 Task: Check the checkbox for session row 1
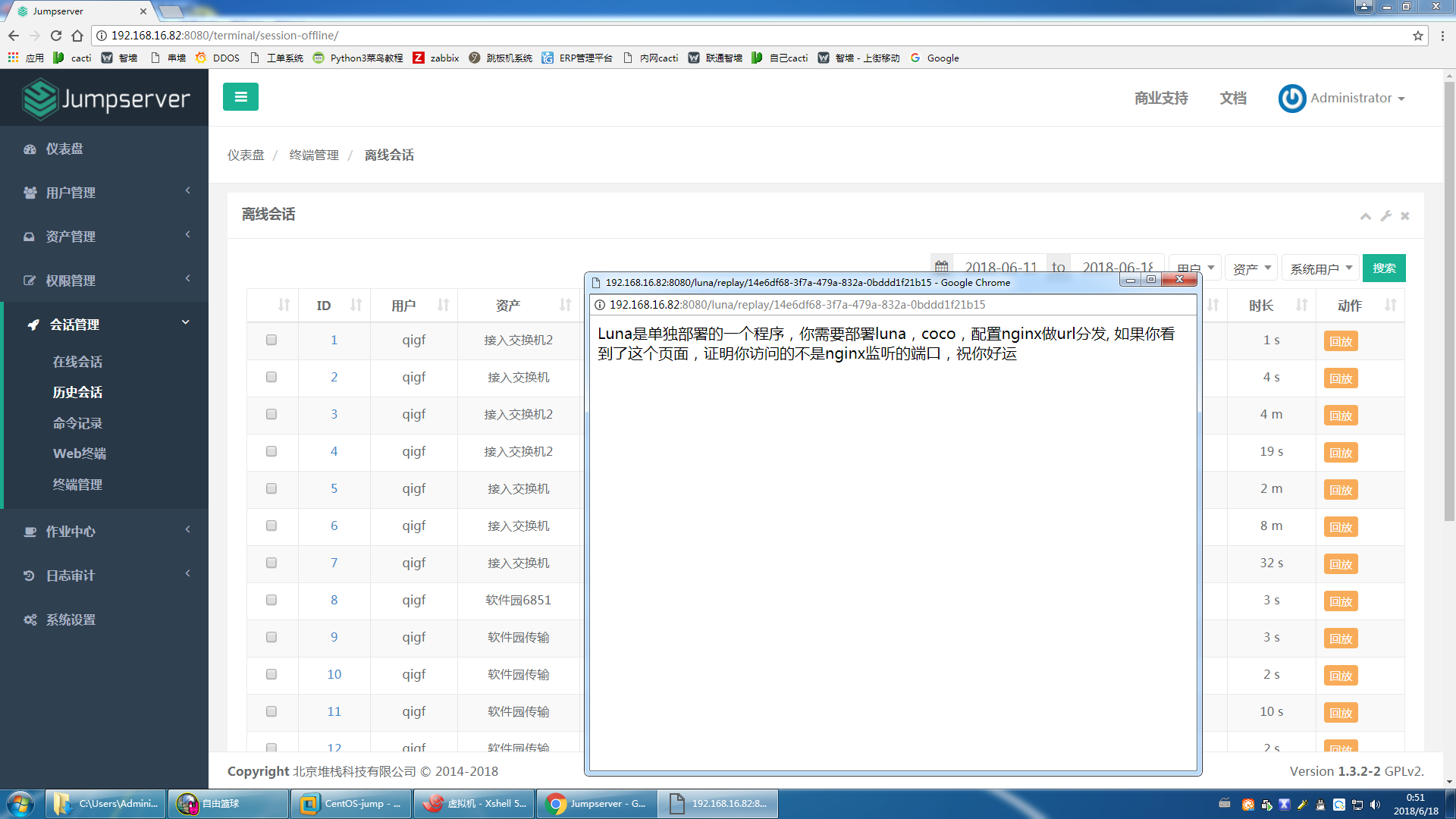[271, 340]
